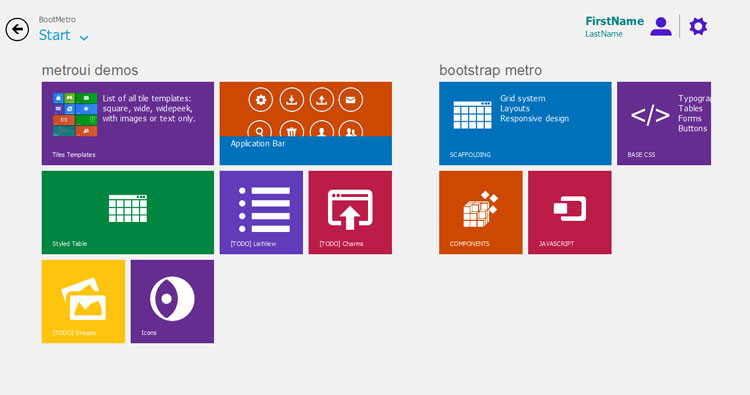Click the FirstName user name
Image resolution: width=750 pixels, height=395 pixels.
tap(615, 21)
